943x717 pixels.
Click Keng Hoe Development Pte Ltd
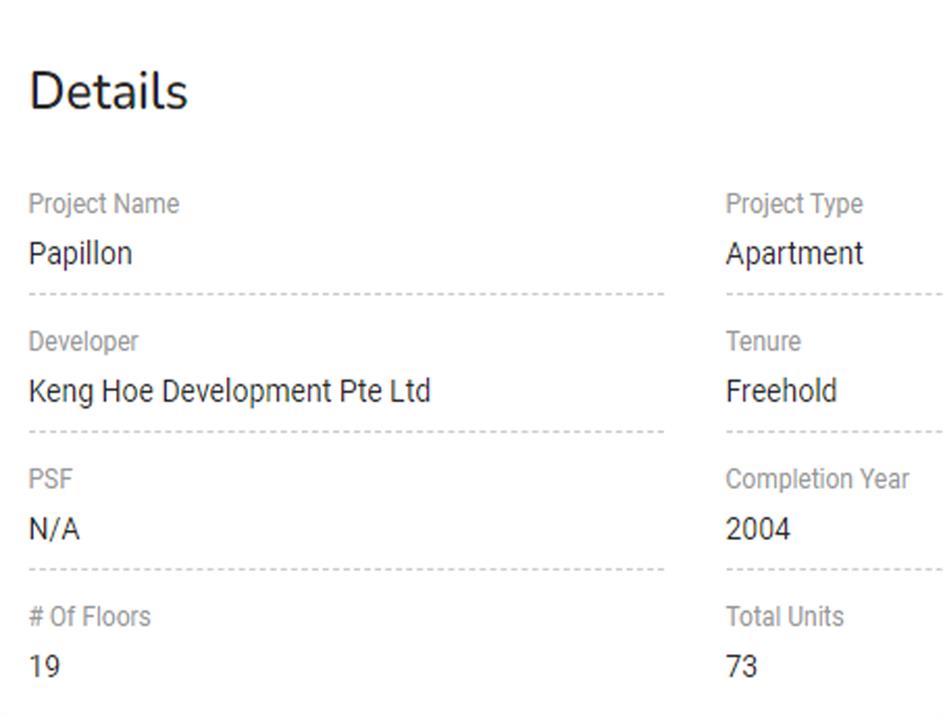(x=229, y=391)
